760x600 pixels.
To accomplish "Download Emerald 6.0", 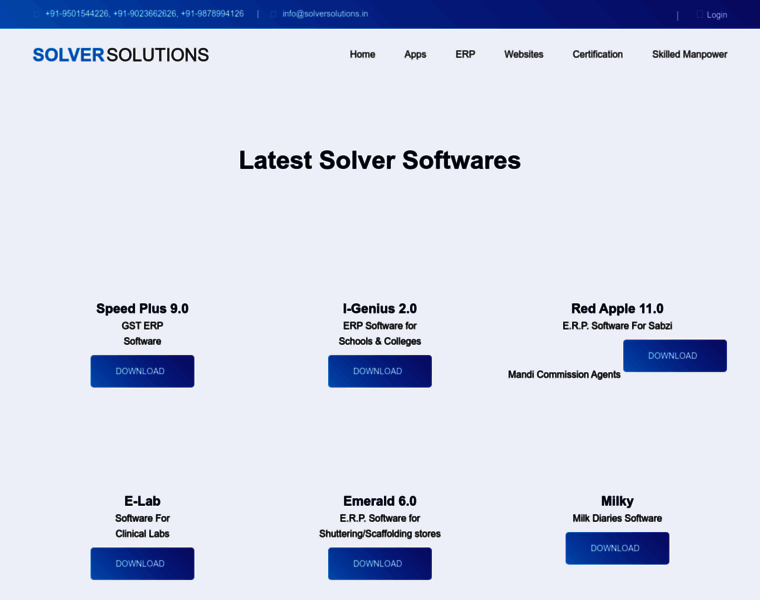I will (x=380, y=564).
